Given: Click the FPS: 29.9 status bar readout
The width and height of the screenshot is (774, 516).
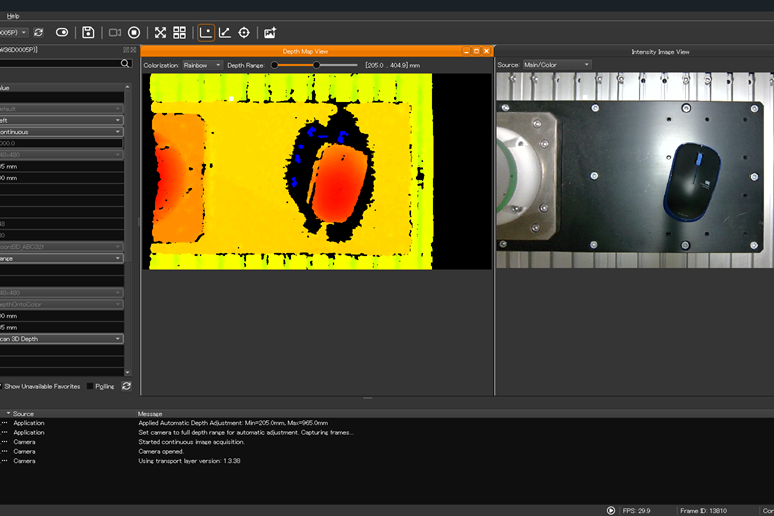Looking at the screenshot, I should pos(636,511).
